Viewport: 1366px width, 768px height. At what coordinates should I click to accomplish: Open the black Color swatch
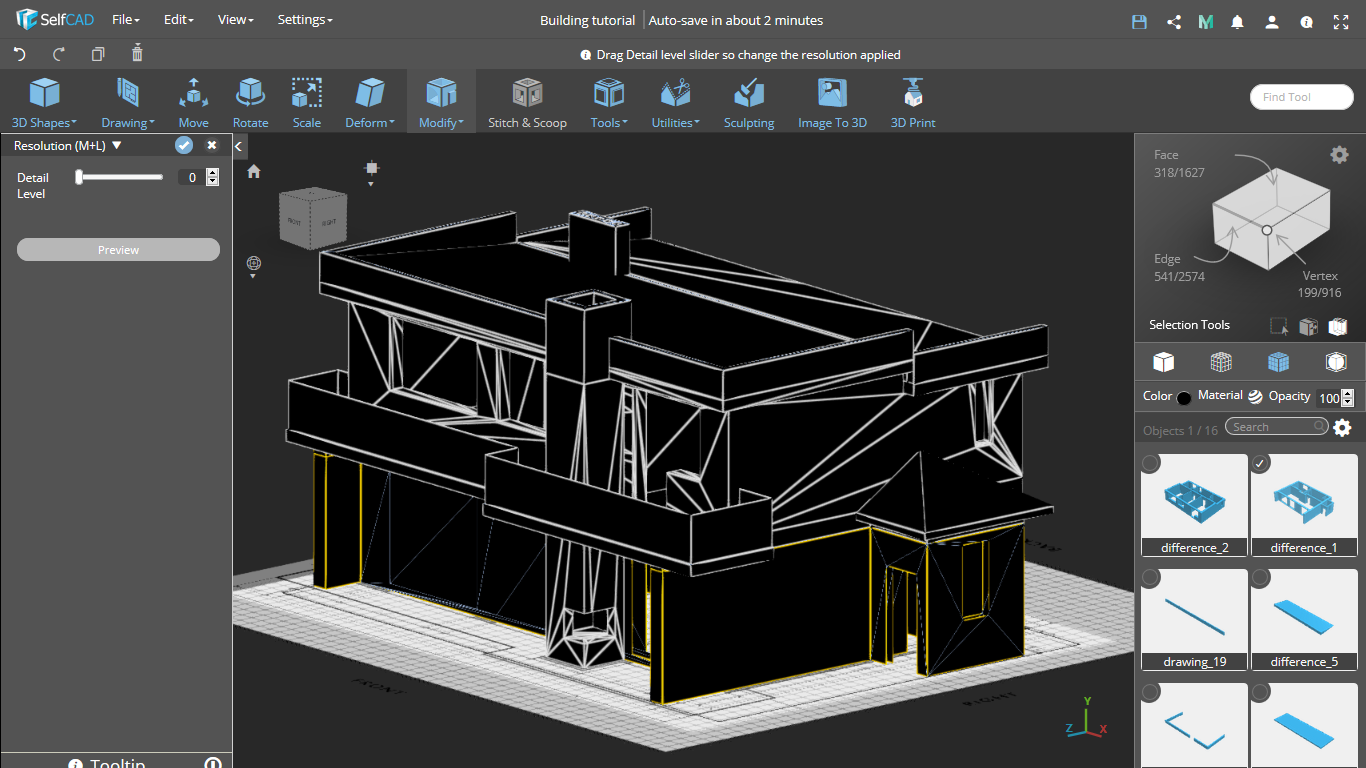click(x=1184, y=397)
